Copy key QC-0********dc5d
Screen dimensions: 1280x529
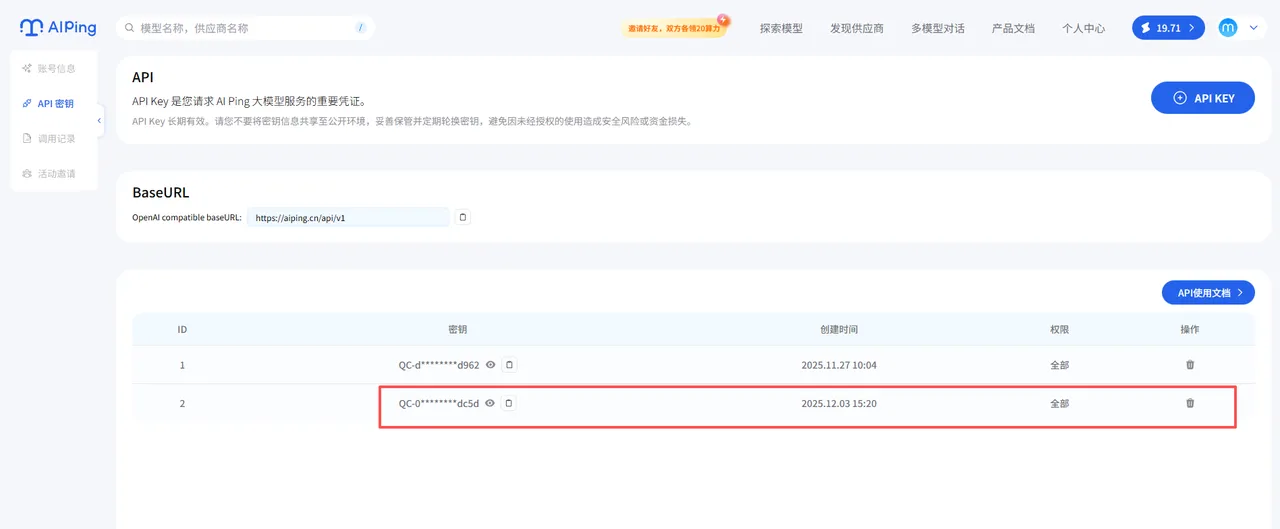coord(509,403)
